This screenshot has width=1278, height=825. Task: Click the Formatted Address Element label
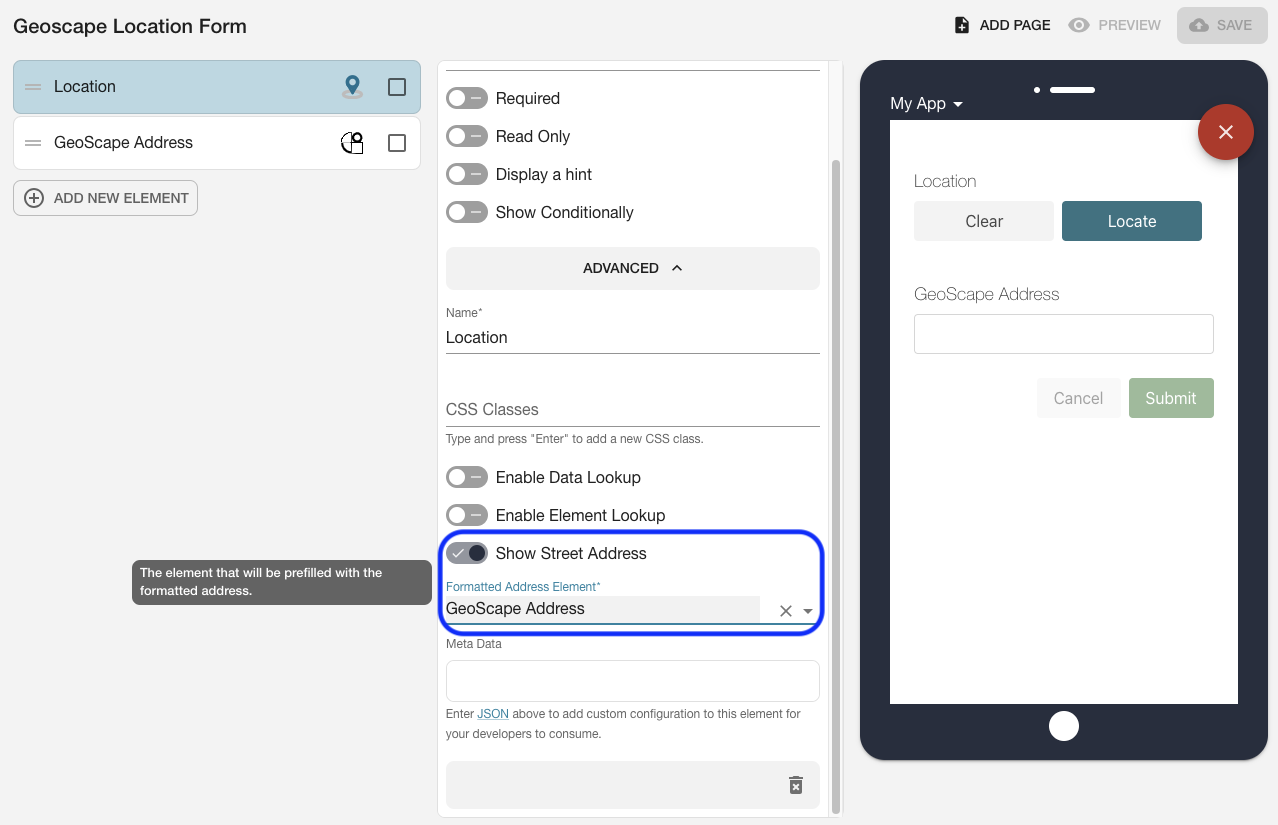click(523, 586)
